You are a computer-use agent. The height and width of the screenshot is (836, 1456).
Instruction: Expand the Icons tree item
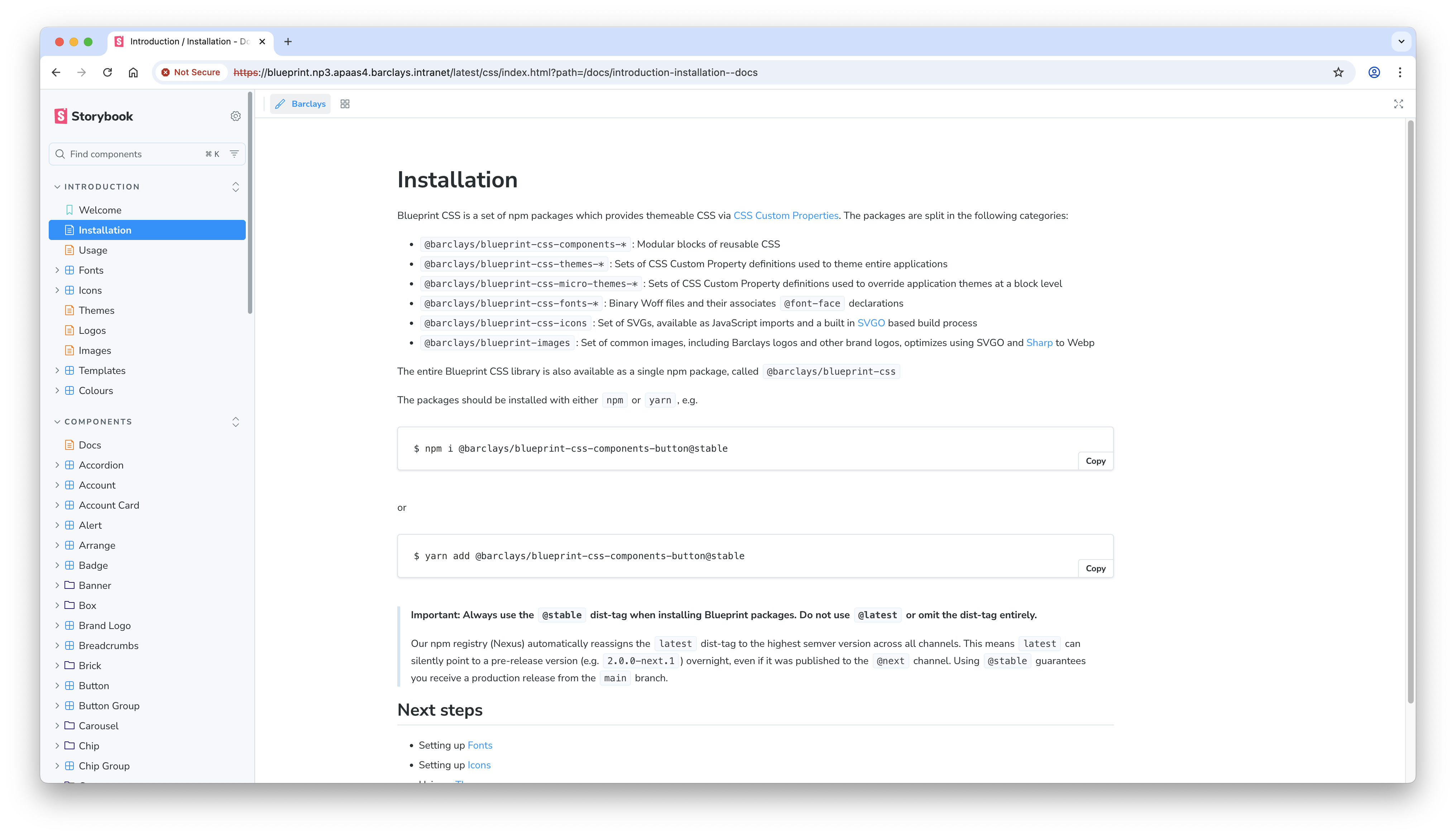coord(147,290)
